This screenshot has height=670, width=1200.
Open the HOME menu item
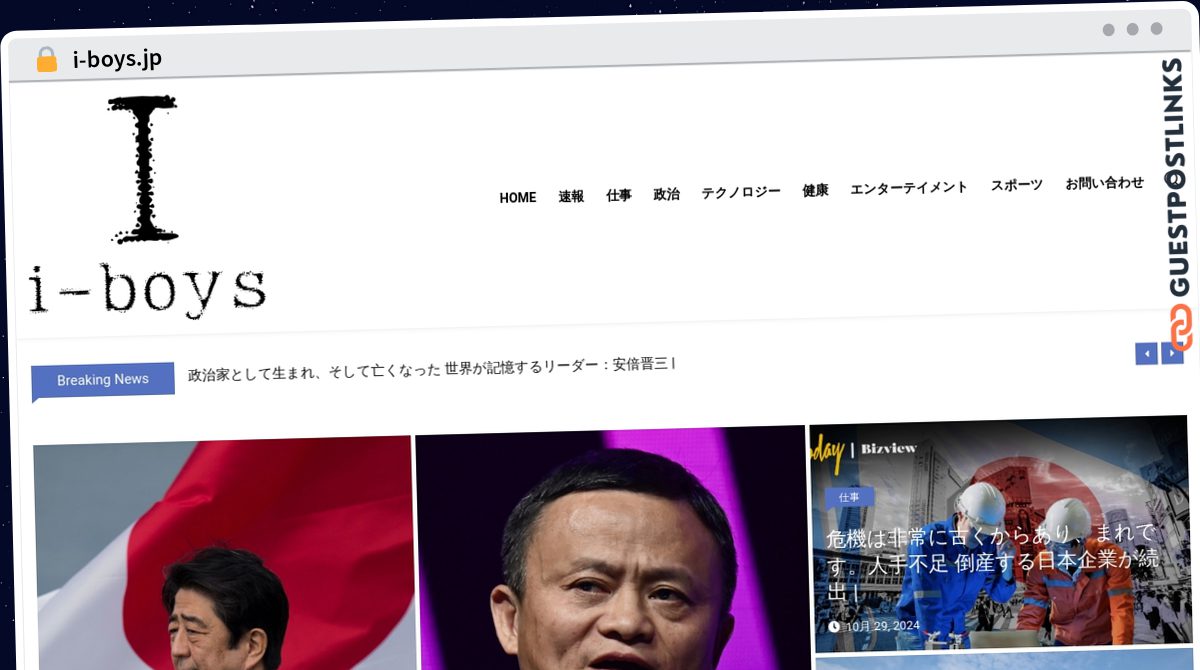518,197
